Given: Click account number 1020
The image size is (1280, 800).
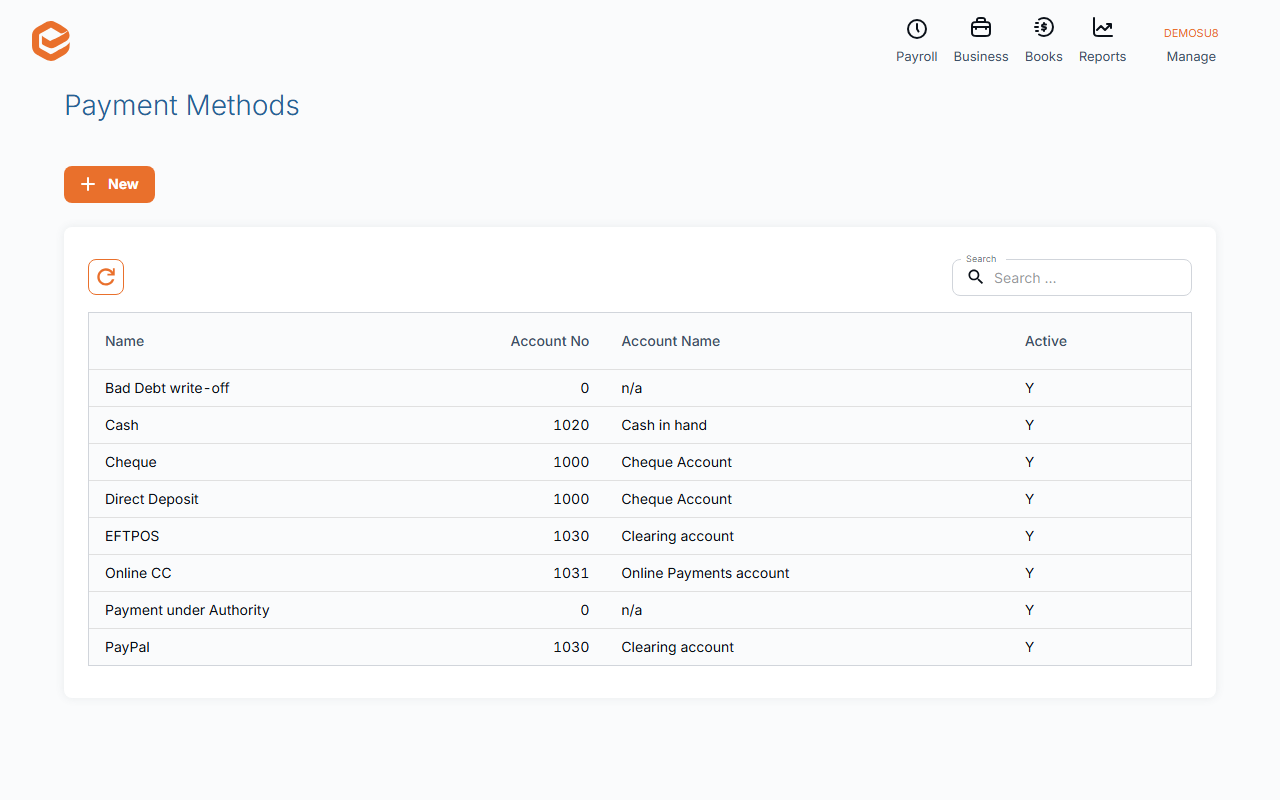Looking at the screenshot, I should click(x=571, y=425).
